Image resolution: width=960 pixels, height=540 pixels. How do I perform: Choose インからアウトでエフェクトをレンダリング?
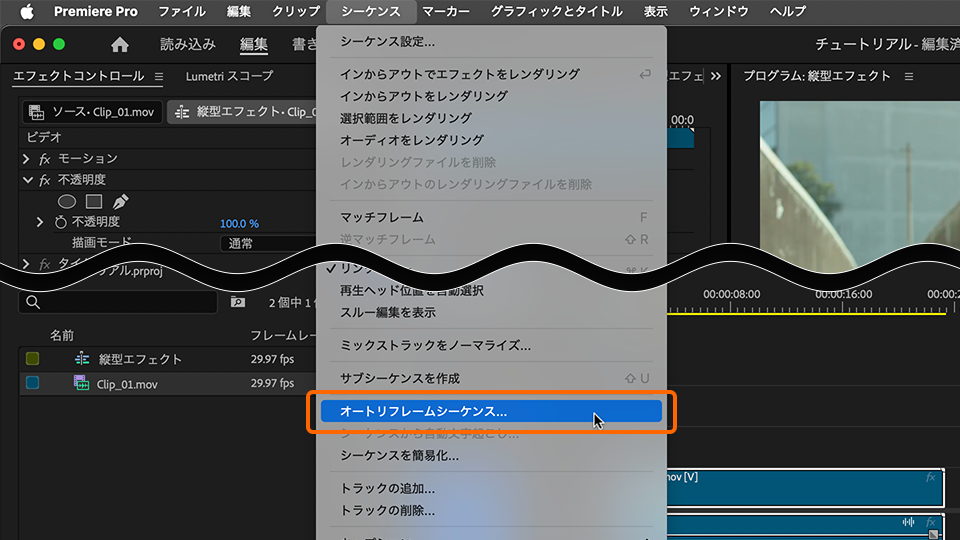pyautogui.click(x=492, y=74)
